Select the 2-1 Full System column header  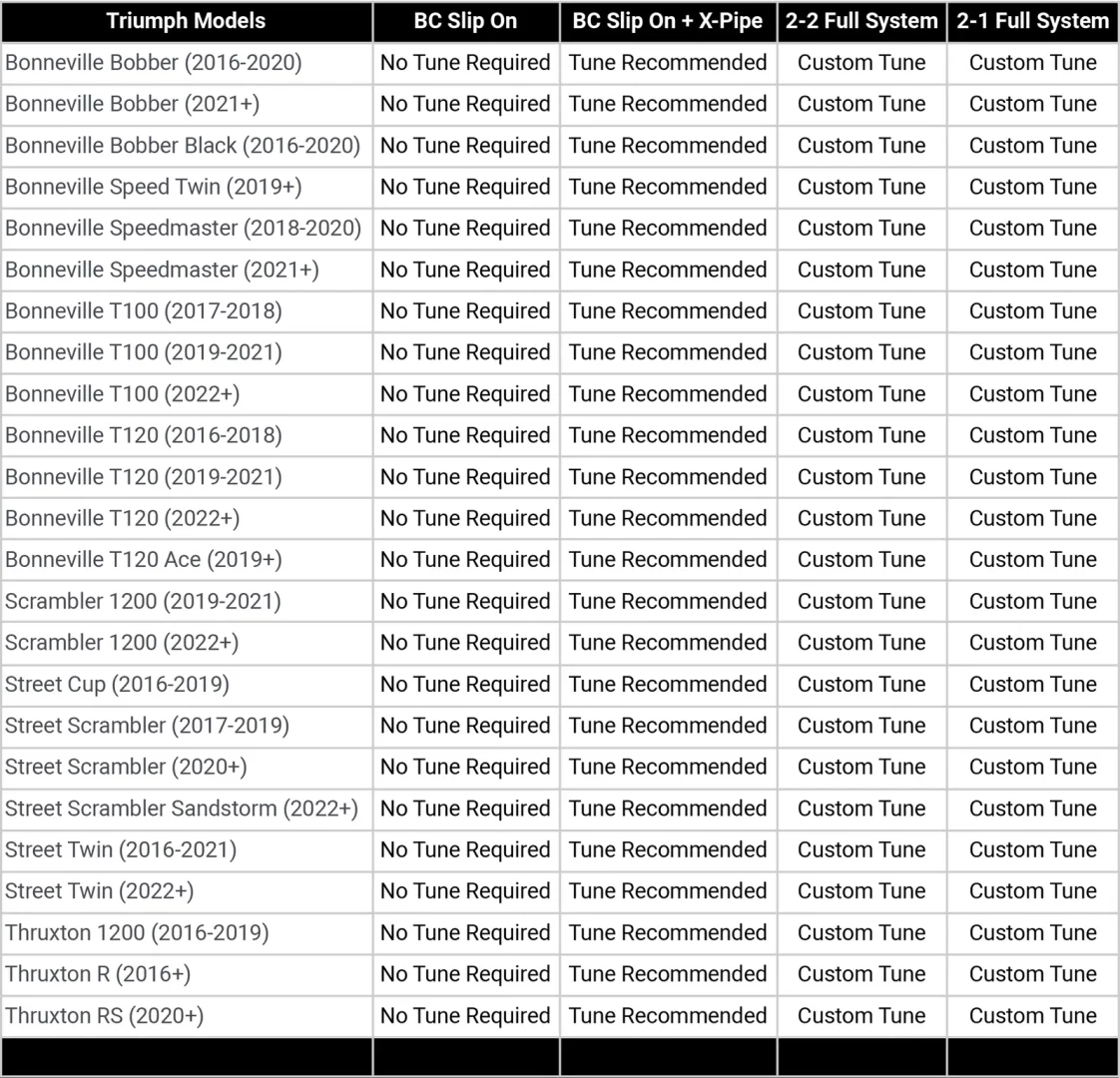(1032, 21)
